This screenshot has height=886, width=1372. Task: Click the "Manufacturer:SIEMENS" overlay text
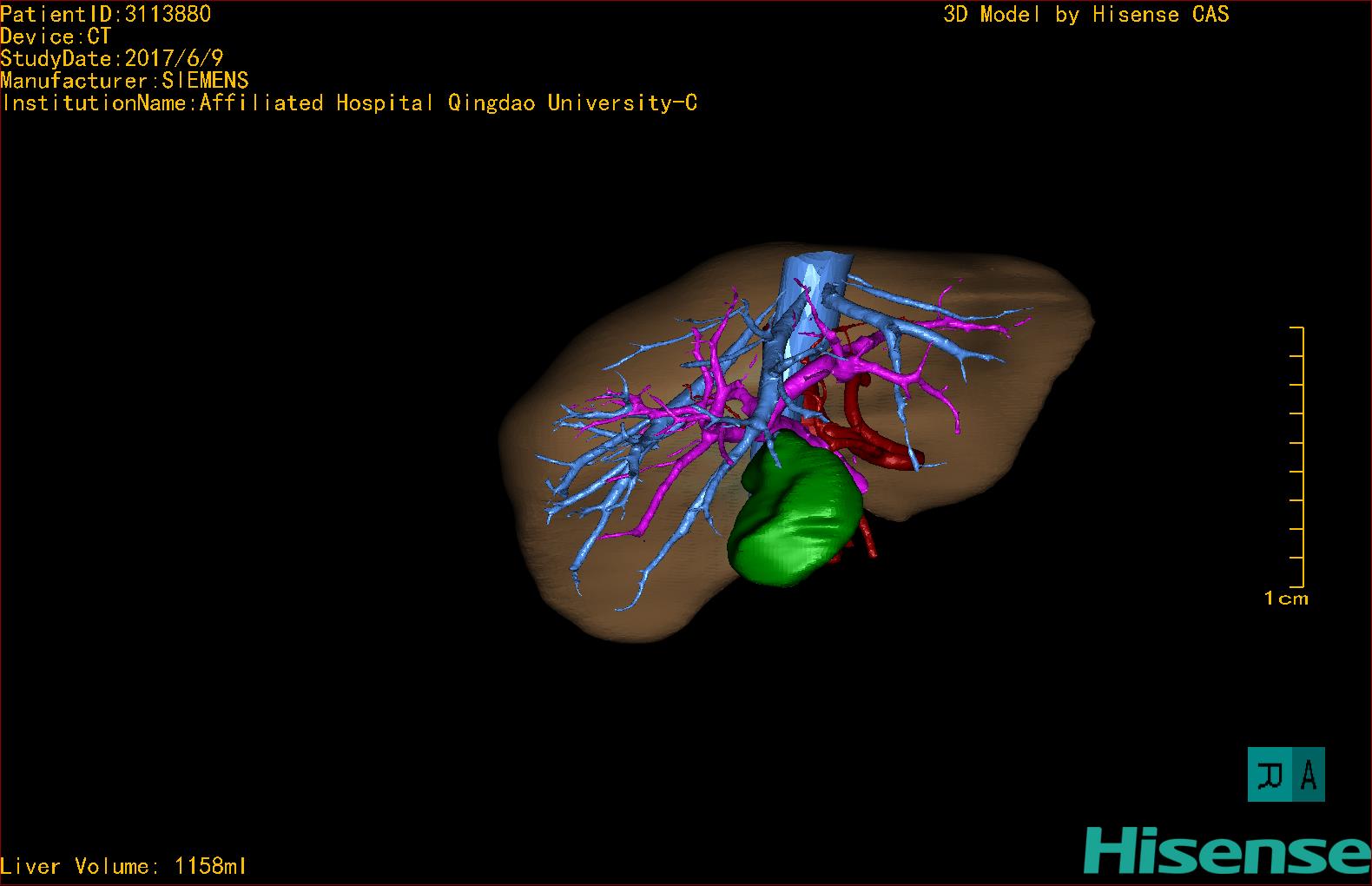point(125,81)
